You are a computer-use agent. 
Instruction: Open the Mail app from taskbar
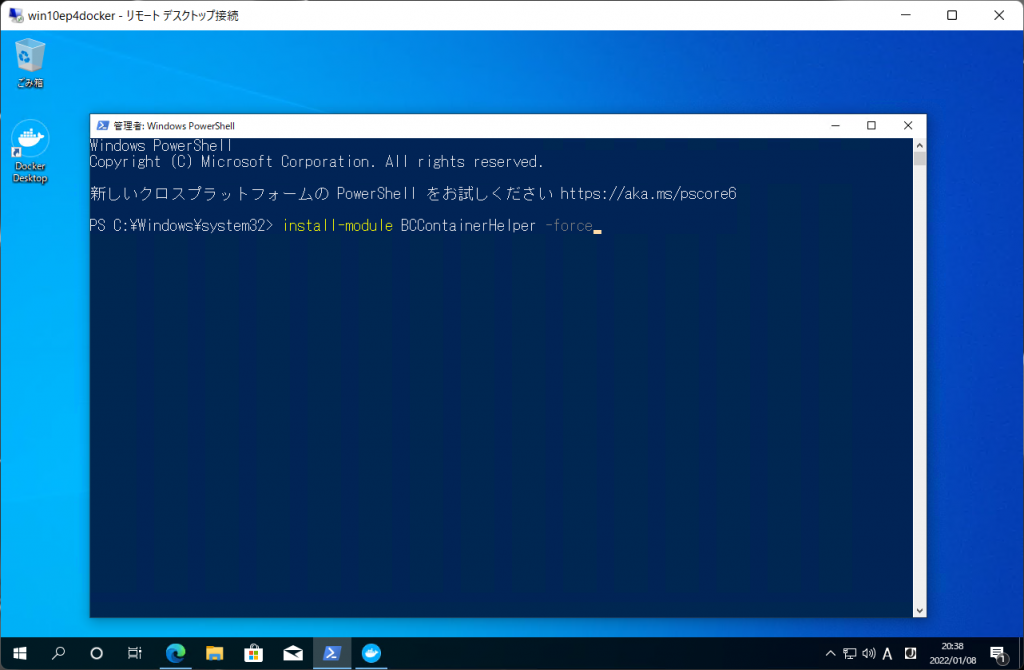click(x=293, y=653)
